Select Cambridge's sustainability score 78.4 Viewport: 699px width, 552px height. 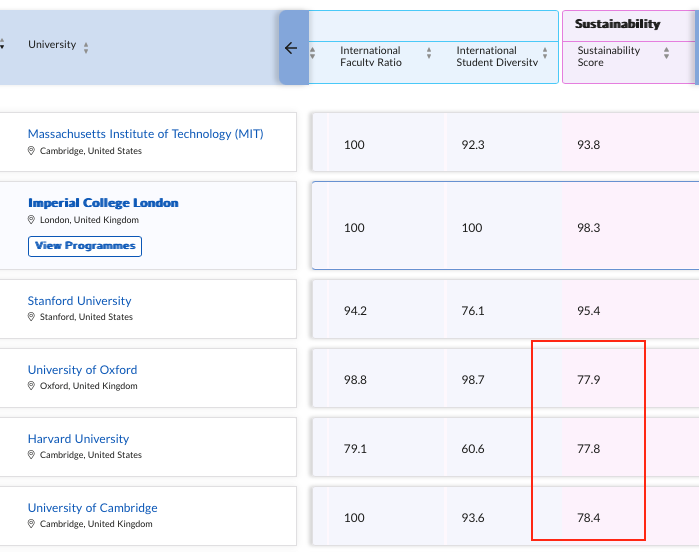coord(588,518)
